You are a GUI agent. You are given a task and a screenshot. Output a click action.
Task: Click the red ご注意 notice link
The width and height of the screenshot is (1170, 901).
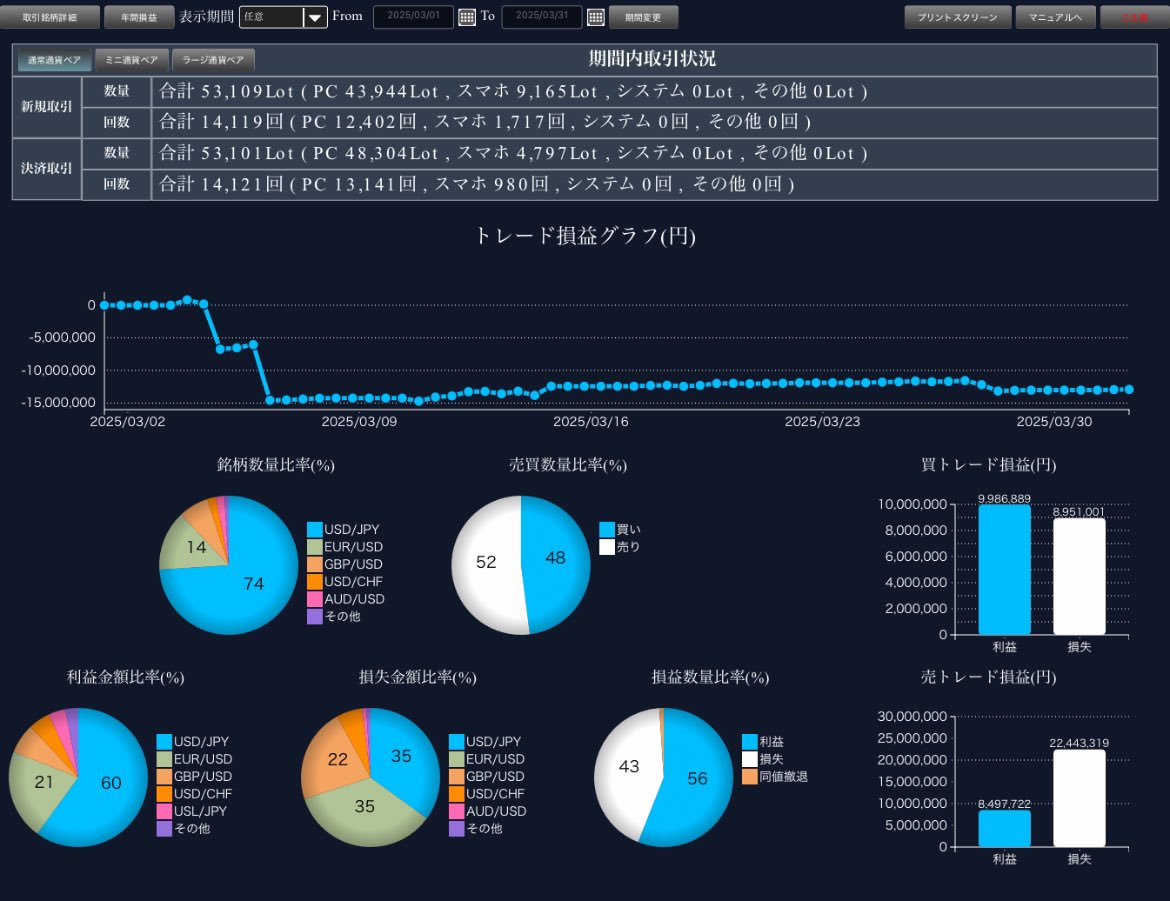[x=1135, y=17]
